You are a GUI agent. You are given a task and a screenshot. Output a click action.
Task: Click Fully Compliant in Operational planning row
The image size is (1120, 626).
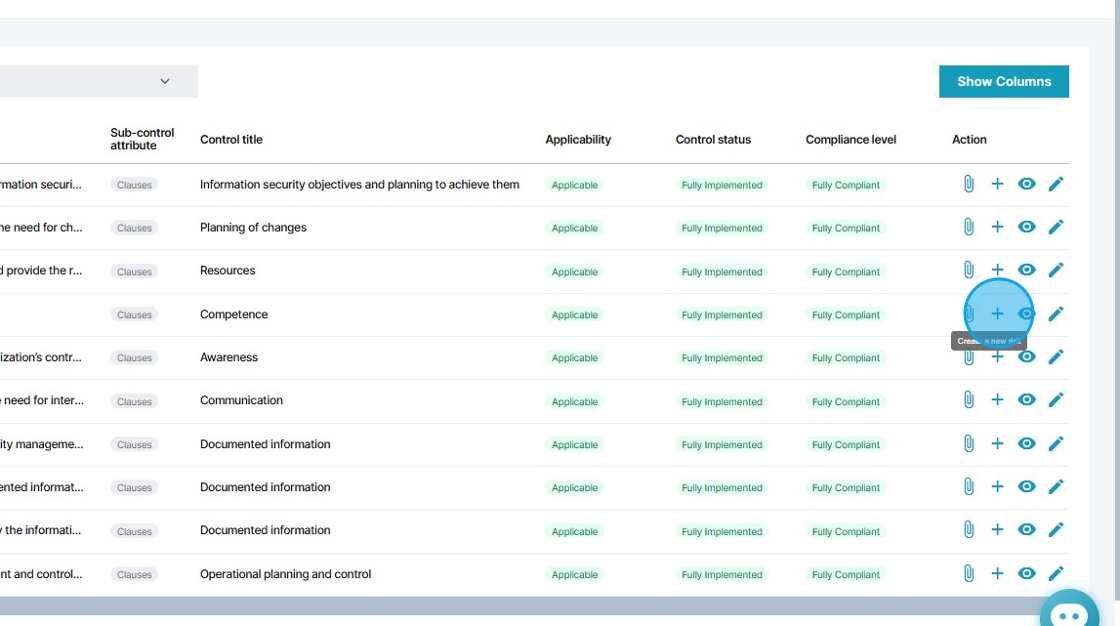click(x=846, y=575)
